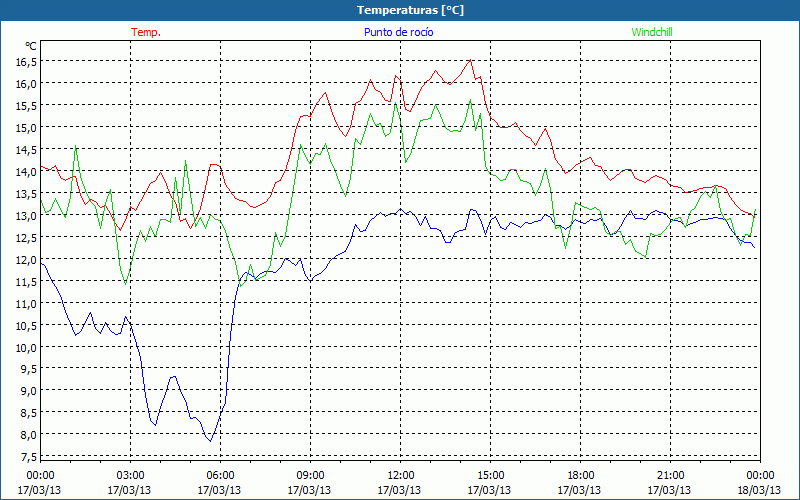This screenshot has height=500, width=800.
Task: Select the 14,0 y-axis value
Action: (x=27, y=171)
